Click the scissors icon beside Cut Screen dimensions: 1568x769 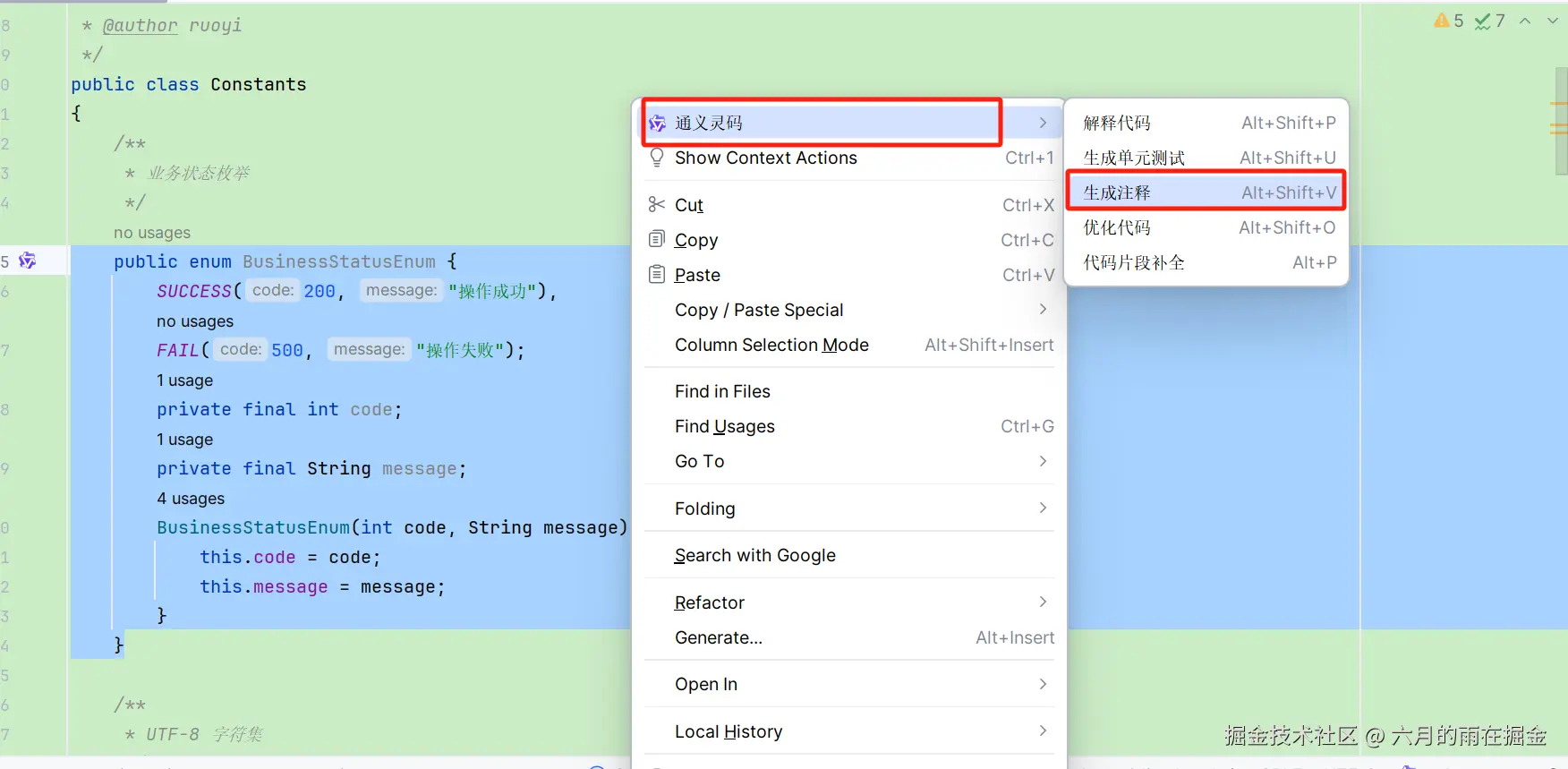click(x=657, y=205)
